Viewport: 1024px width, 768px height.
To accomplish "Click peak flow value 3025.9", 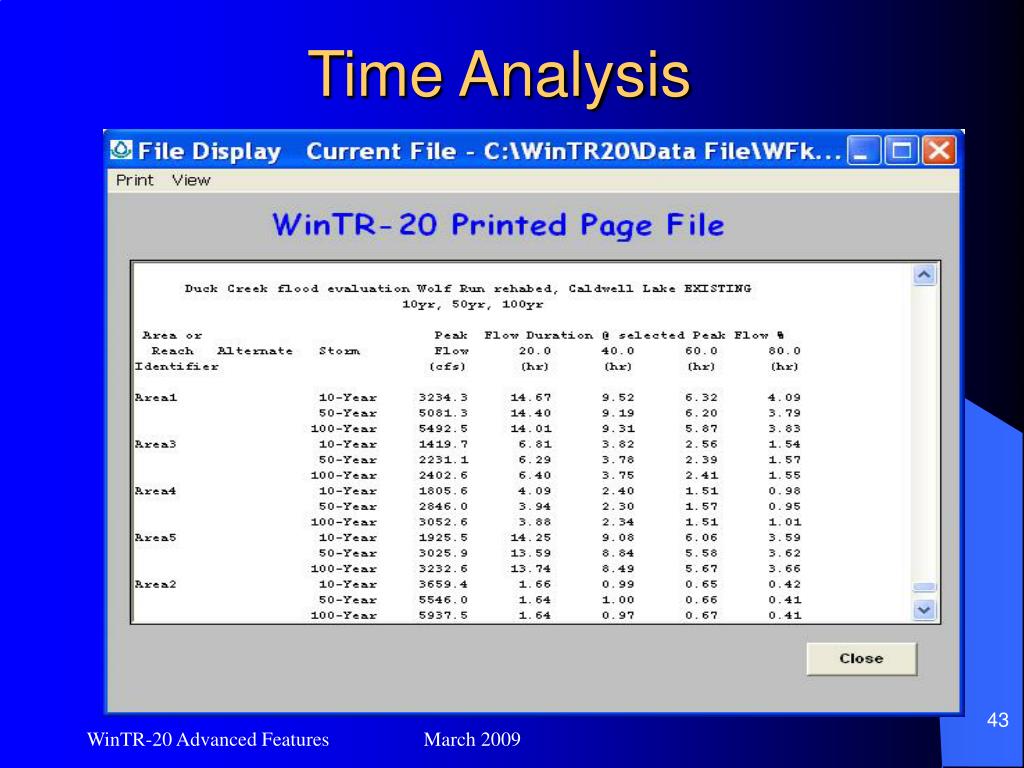I will pyautogui.click(x=443, y=553).
